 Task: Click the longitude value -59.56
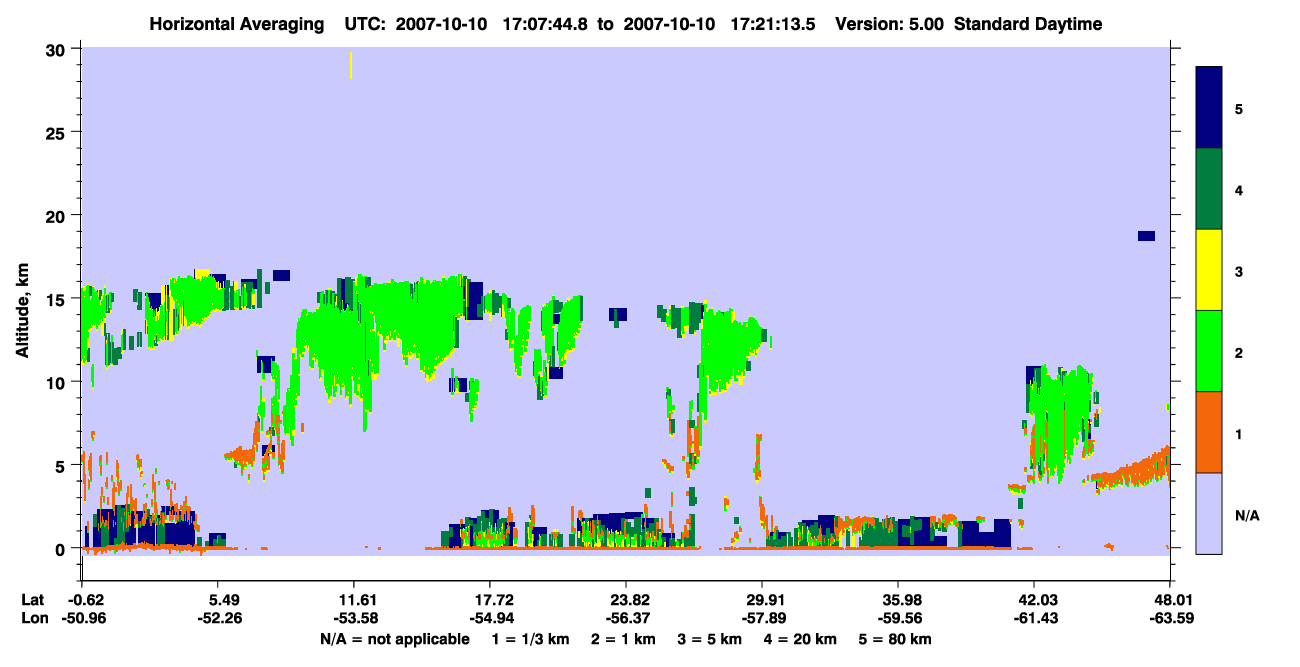tap(898, 618)
